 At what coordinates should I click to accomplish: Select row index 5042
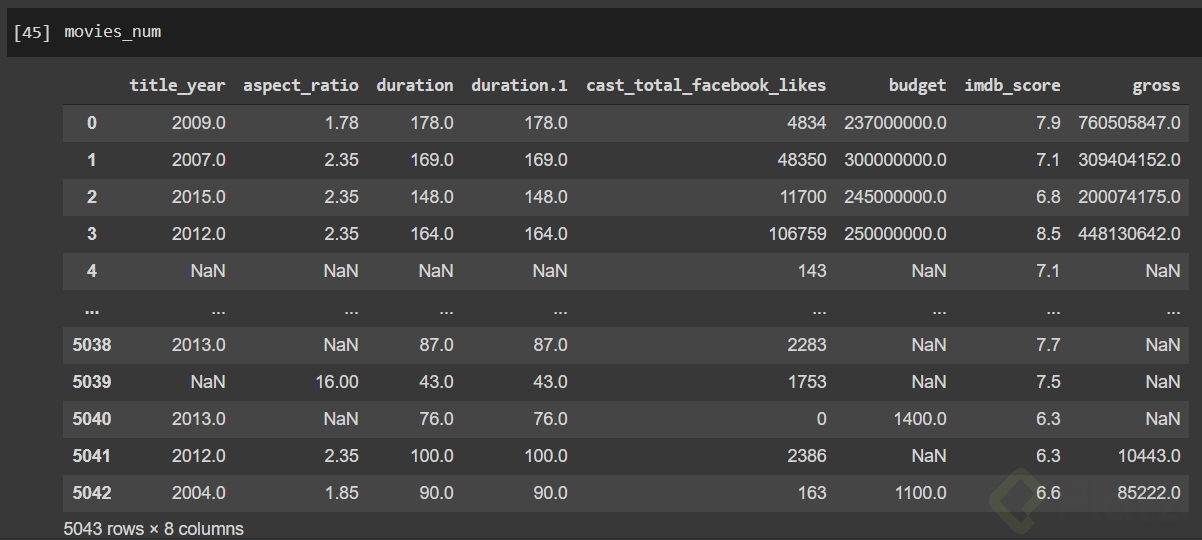point(92,492)
